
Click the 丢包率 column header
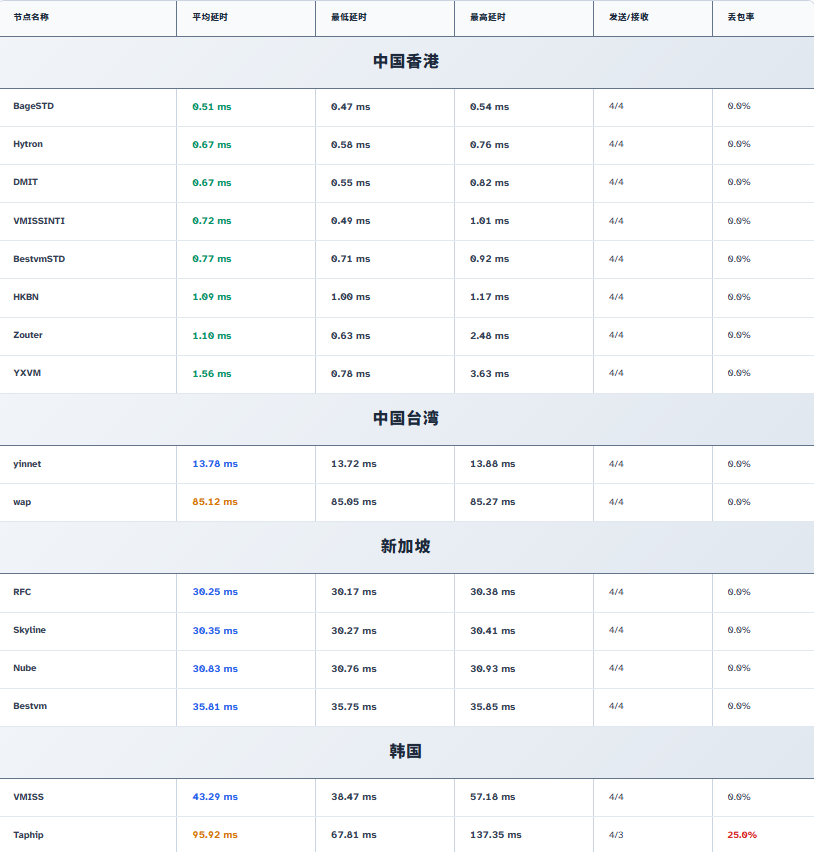pos(740,17)
